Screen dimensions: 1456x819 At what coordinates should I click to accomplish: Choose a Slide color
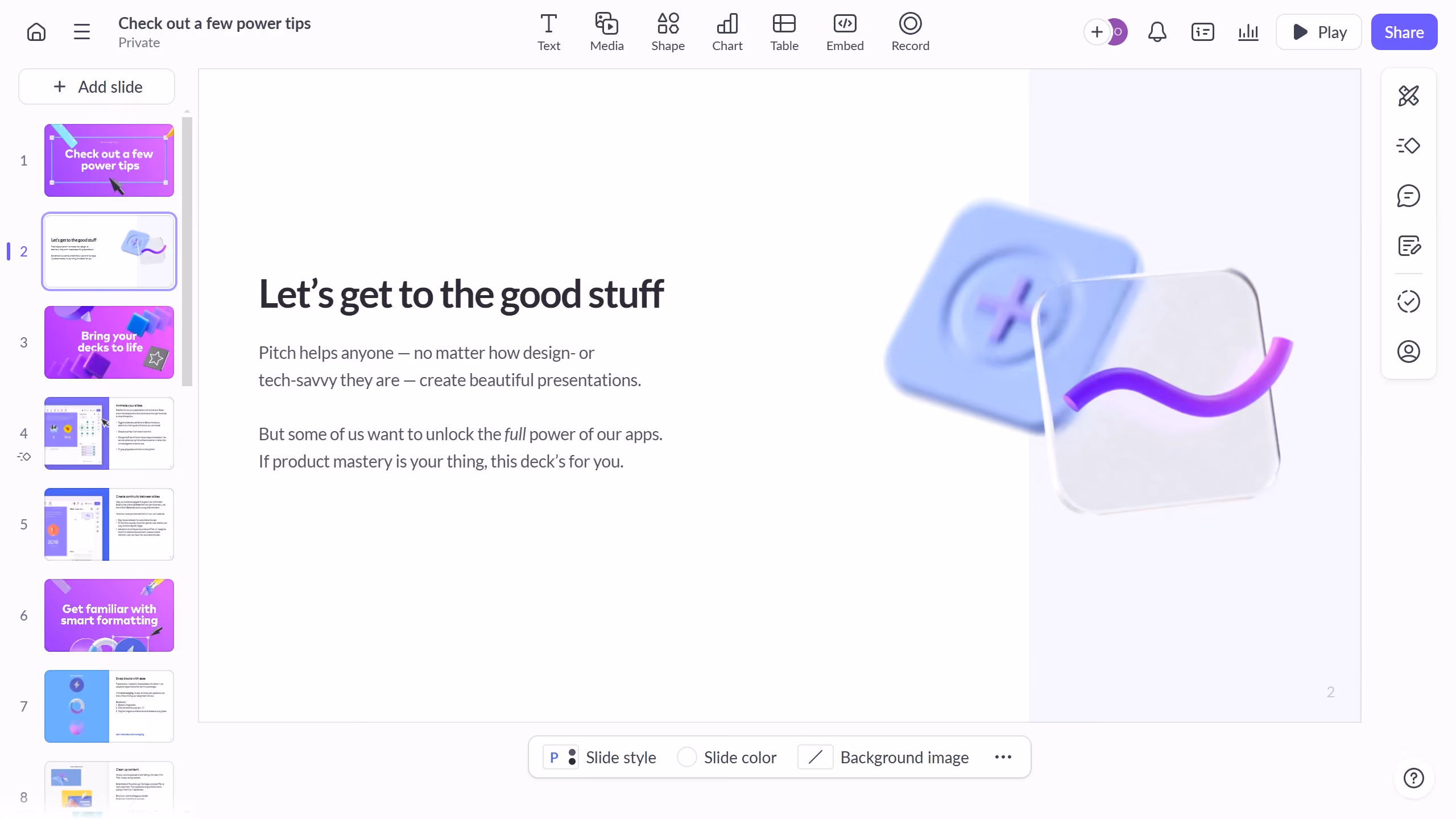click(x=727, y=757)
